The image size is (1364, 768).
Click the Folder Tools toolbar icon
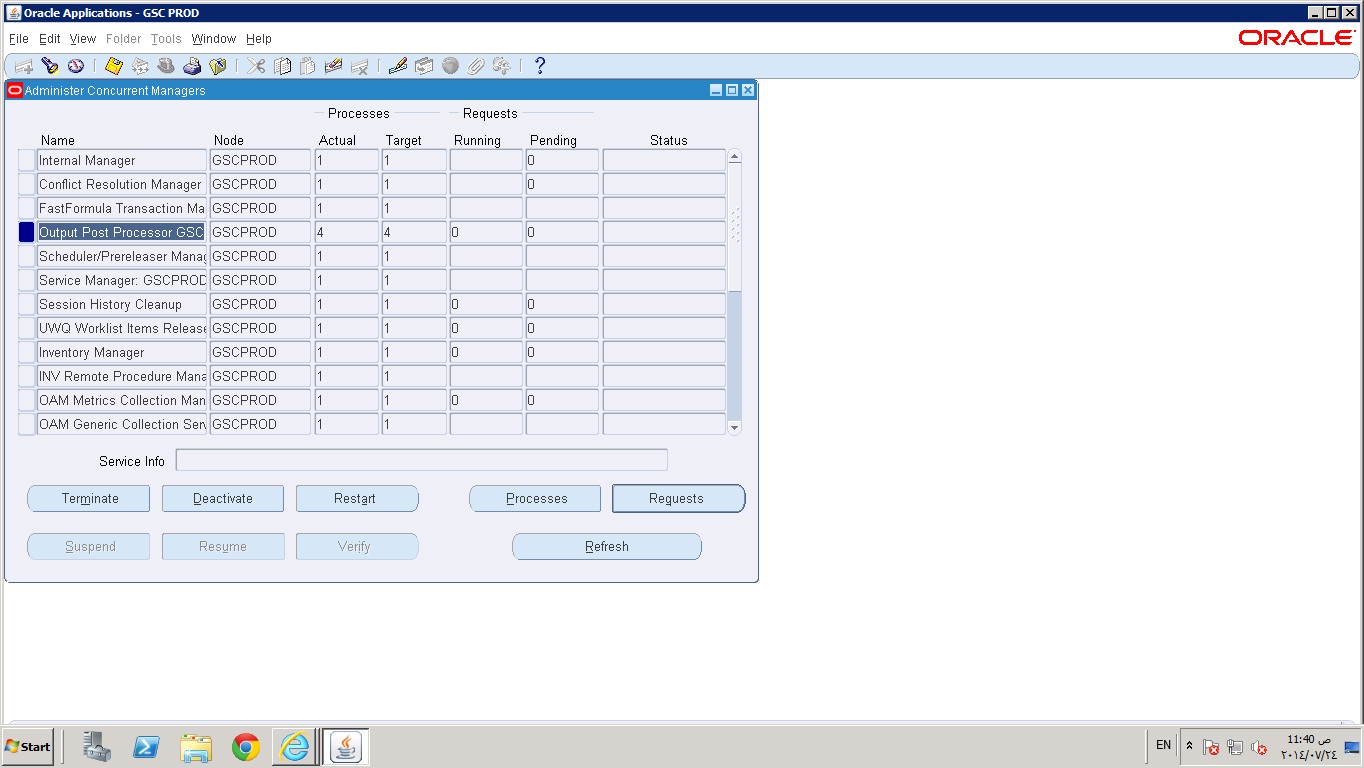pyautogui.click(x=502, y=66)
